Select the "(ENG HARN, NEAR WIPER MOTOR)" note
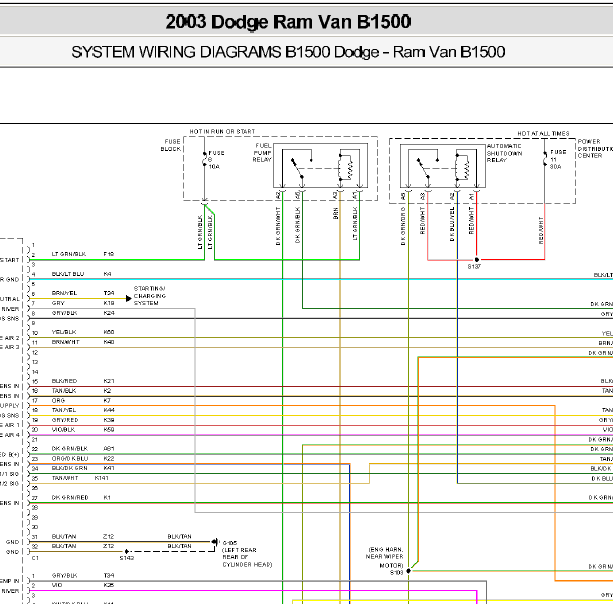The width and height of the screenshot is (613, 604). (384, 557)
